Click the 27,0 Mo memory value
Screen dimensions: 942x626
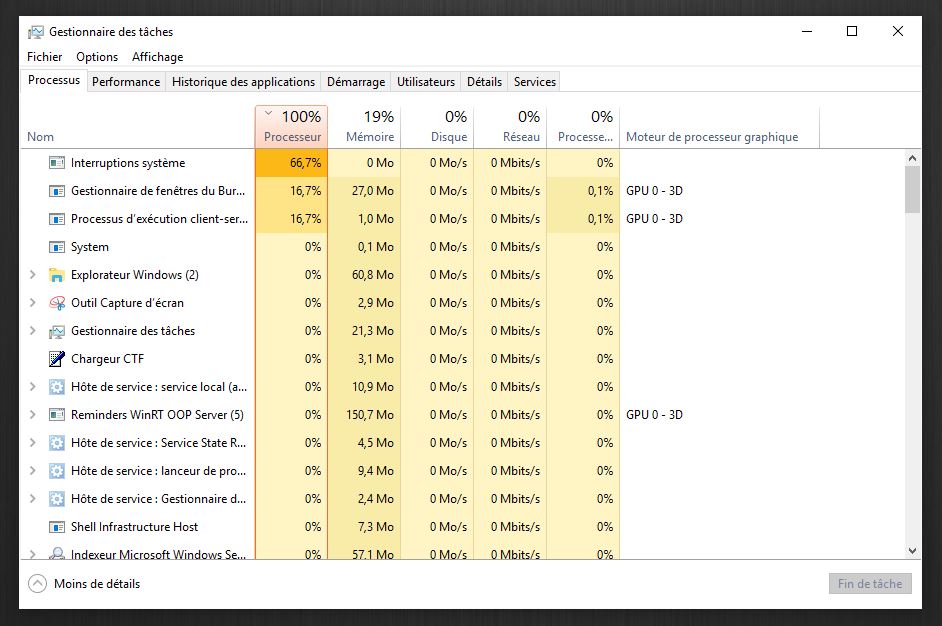[372, 190]
